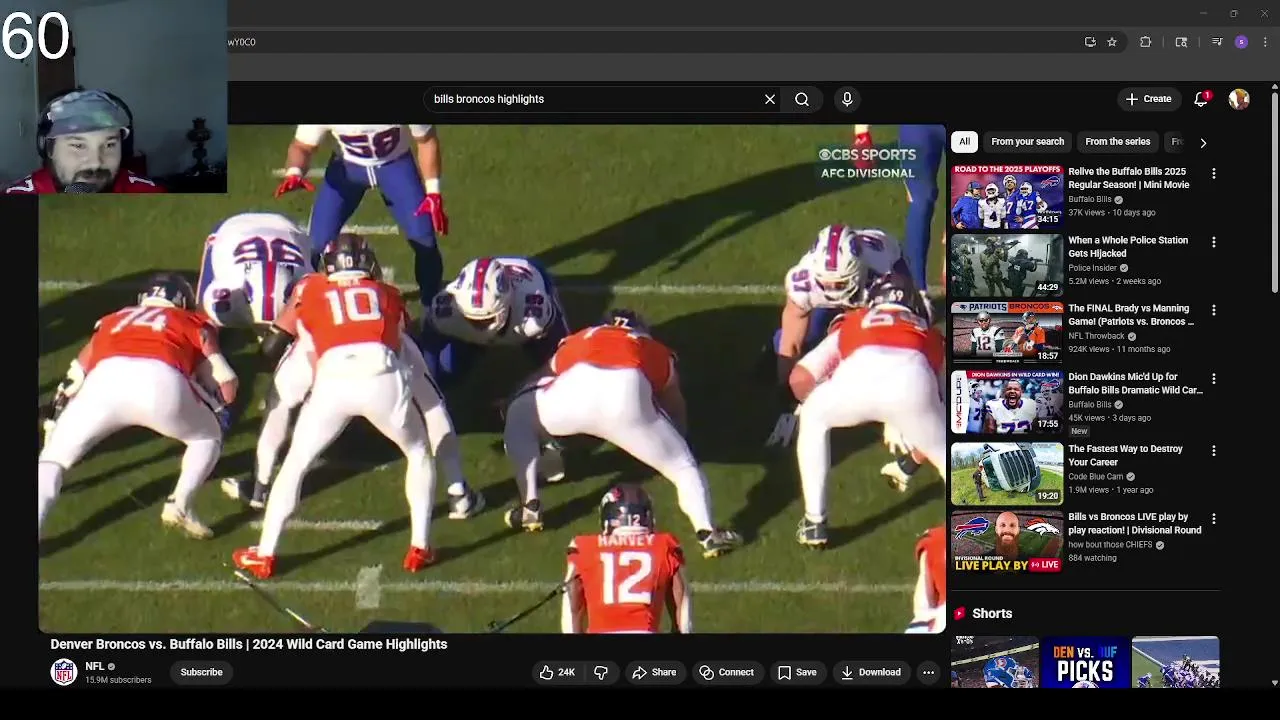The image size is (1280, 720).
Task: Click the Connect button
Action: [x=727, y=672]
